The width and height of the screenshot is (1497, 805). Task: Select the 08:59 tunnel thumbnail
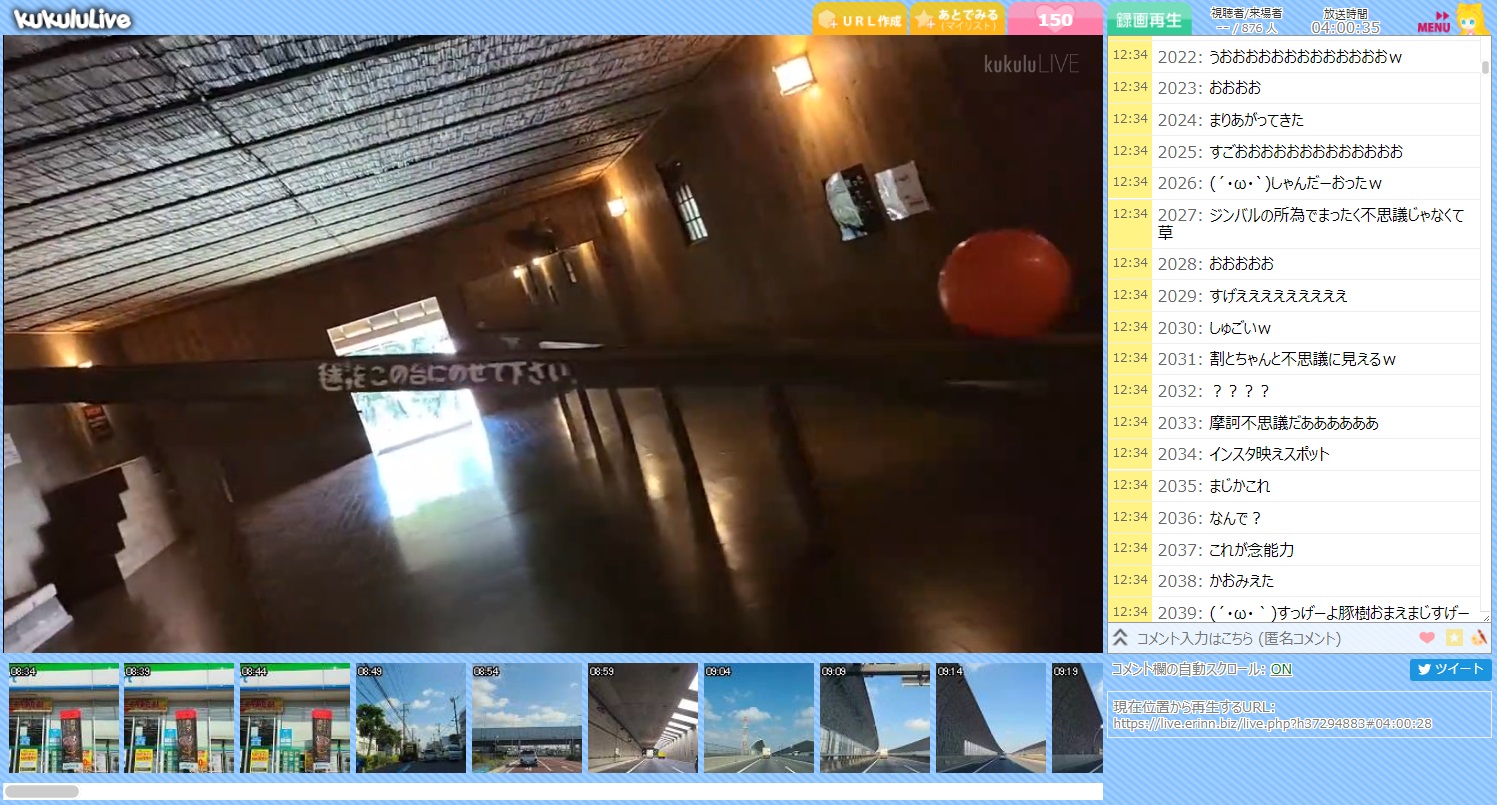[x=642, y=717]
